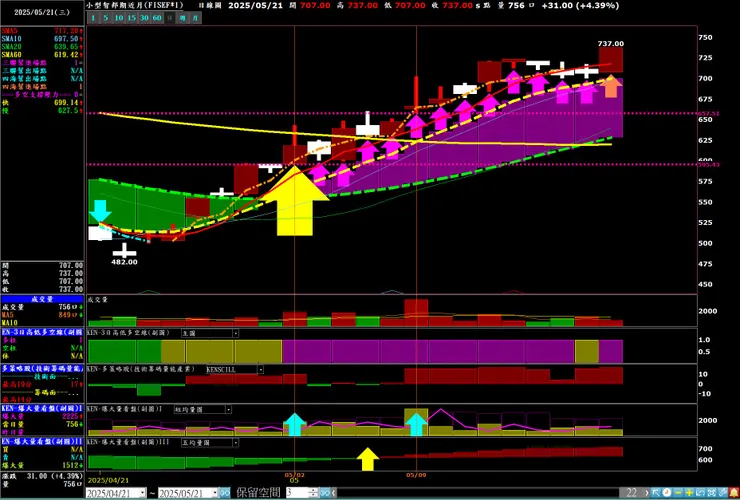The width and height of the screenshot is (740, 500).
Task: Open the end date 2025/05/21 dropdown
Action: click(x=215, y=493)
